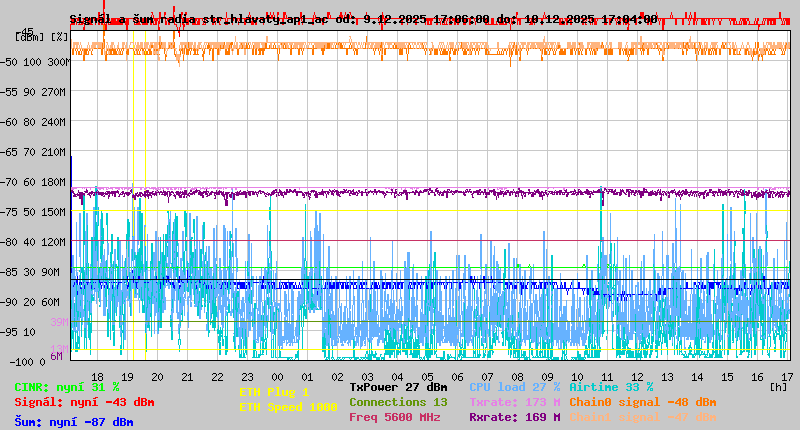Select the '-60 80 240M' y-axis label
The image size is (800, 430).
(x=33, y=122)
